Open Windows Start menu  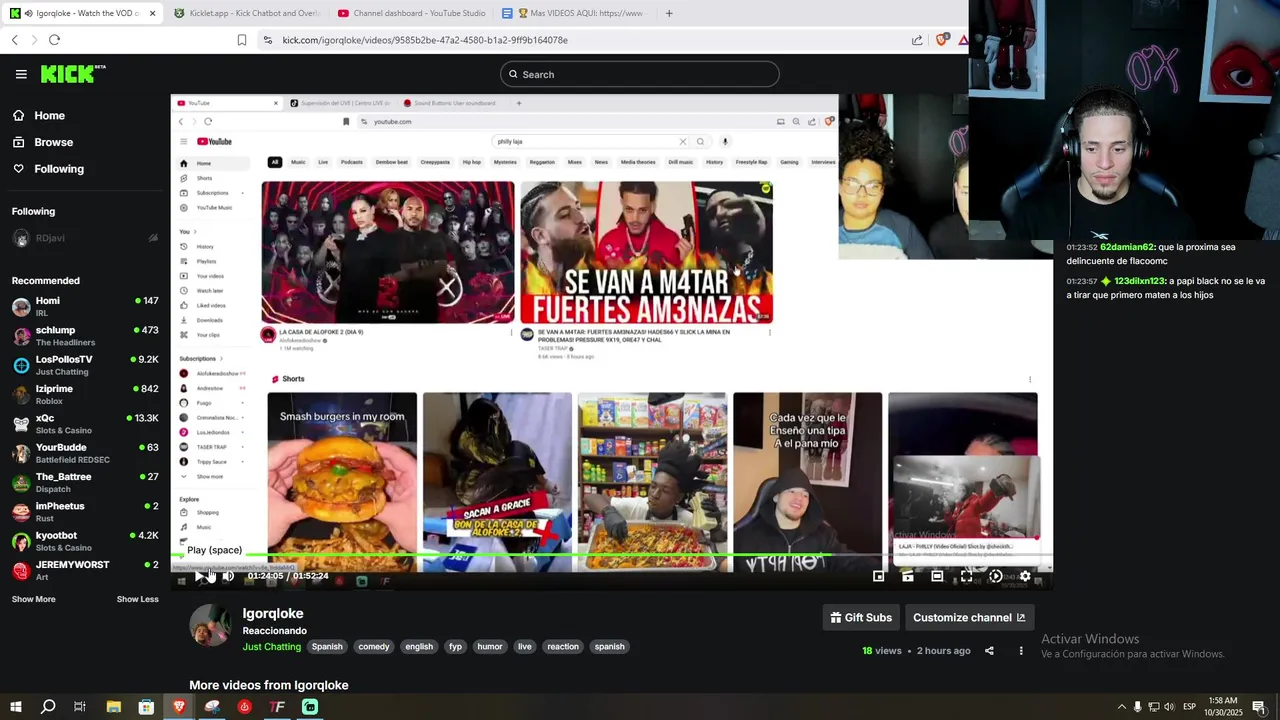click(15, 707)
